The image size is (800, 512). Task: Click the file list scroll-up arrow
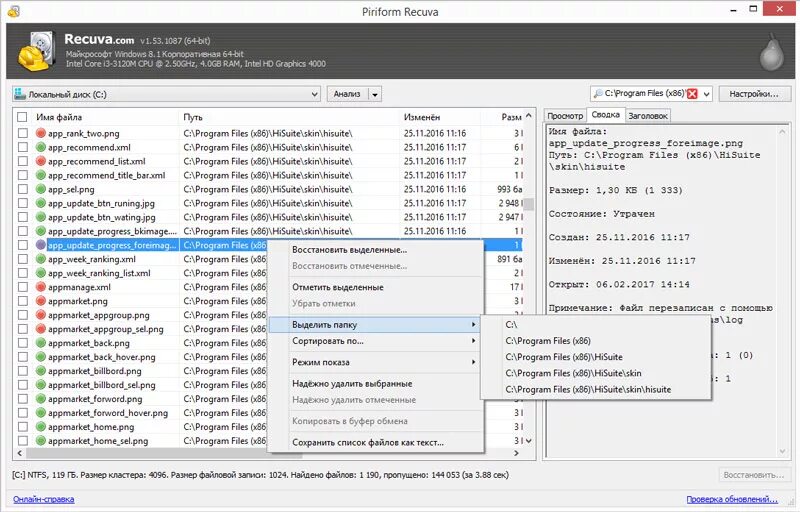tap(529, 116)
